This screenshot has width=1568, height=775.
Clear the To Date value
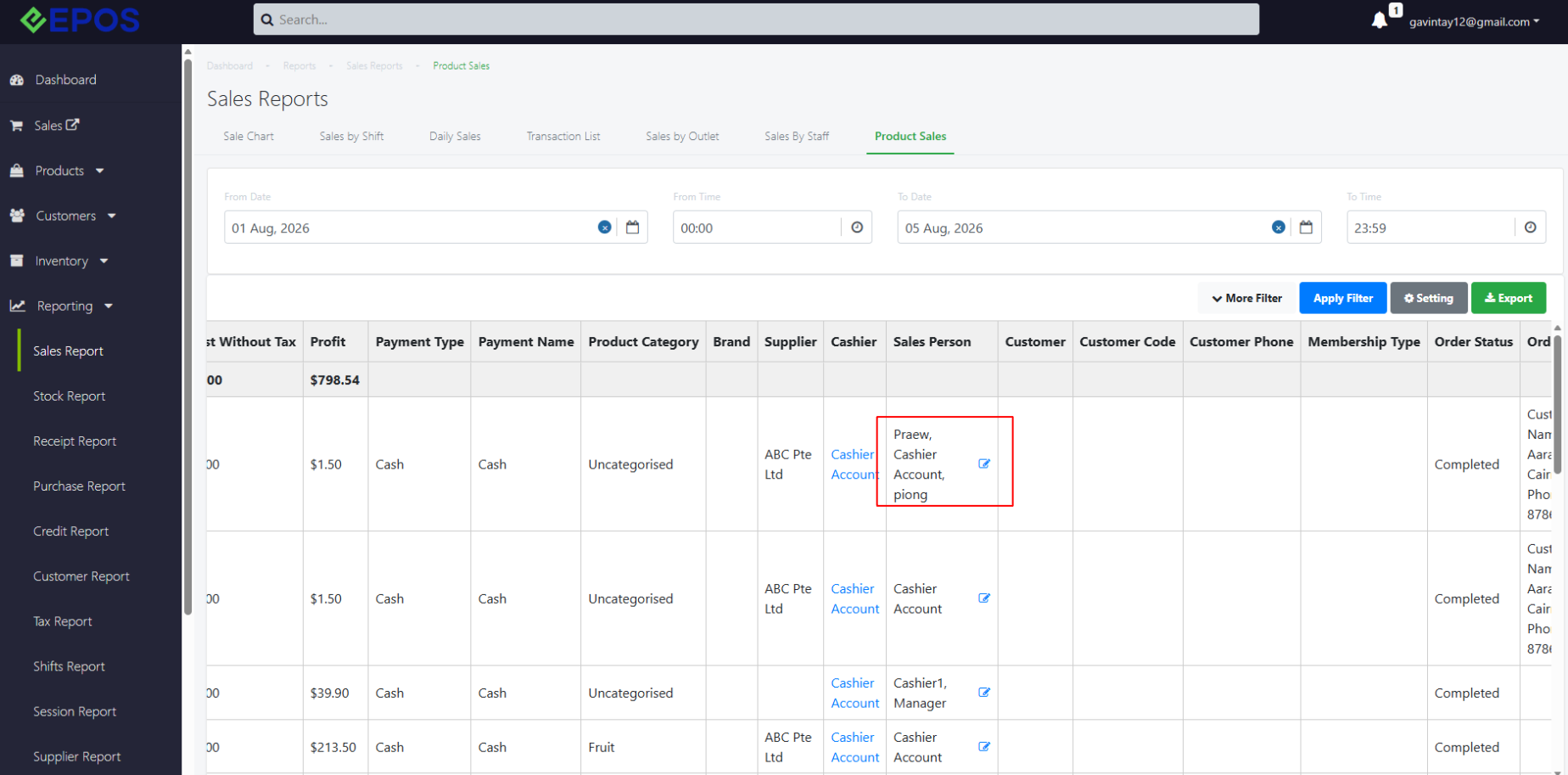(1278, 227)
